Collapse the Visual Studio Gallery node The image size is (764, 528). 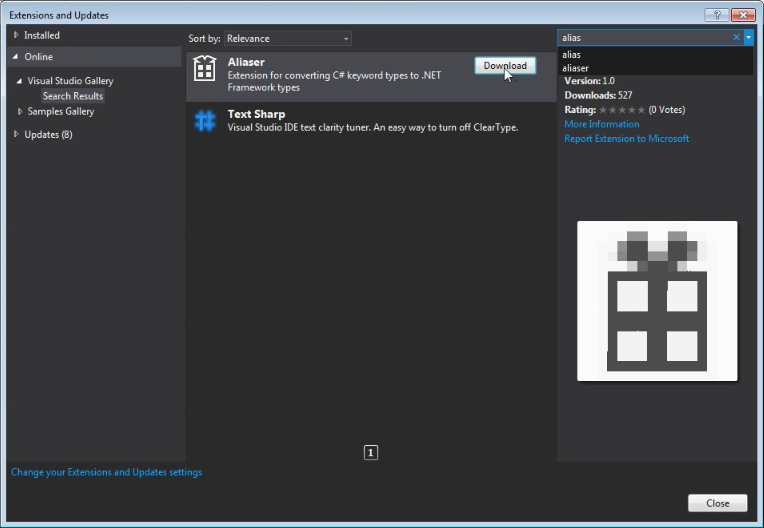pos(19,81)
